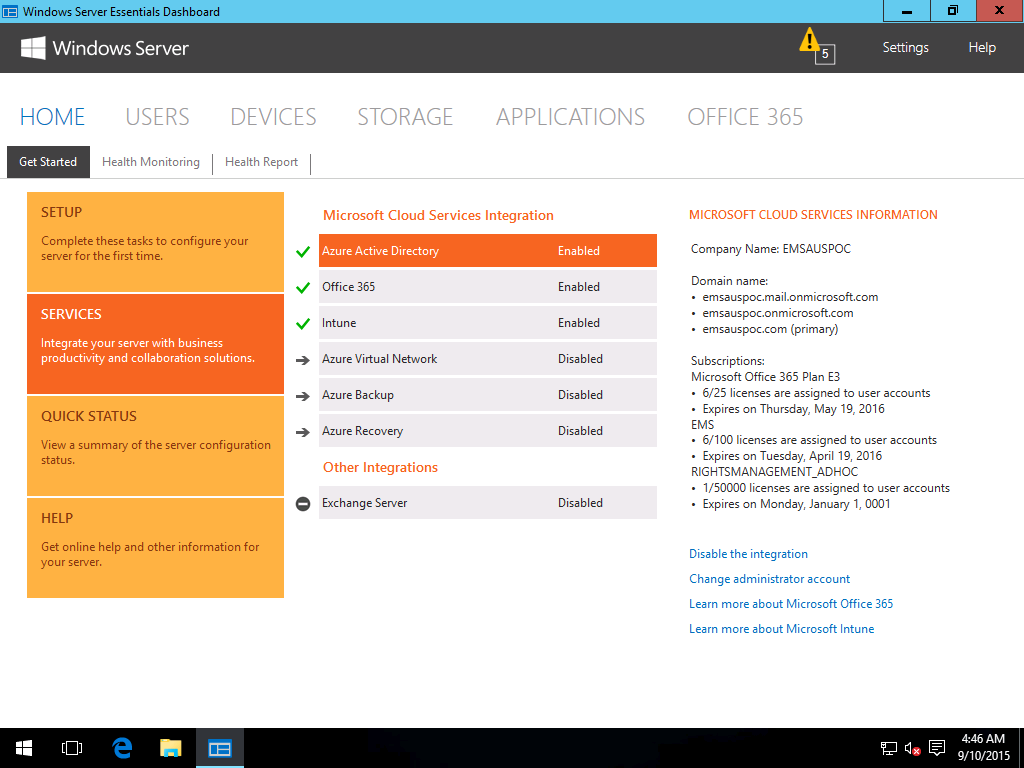Open Microsoft Edge from the taskbar
This screenshot has width=1024, height=768.
tap(121, 747)
